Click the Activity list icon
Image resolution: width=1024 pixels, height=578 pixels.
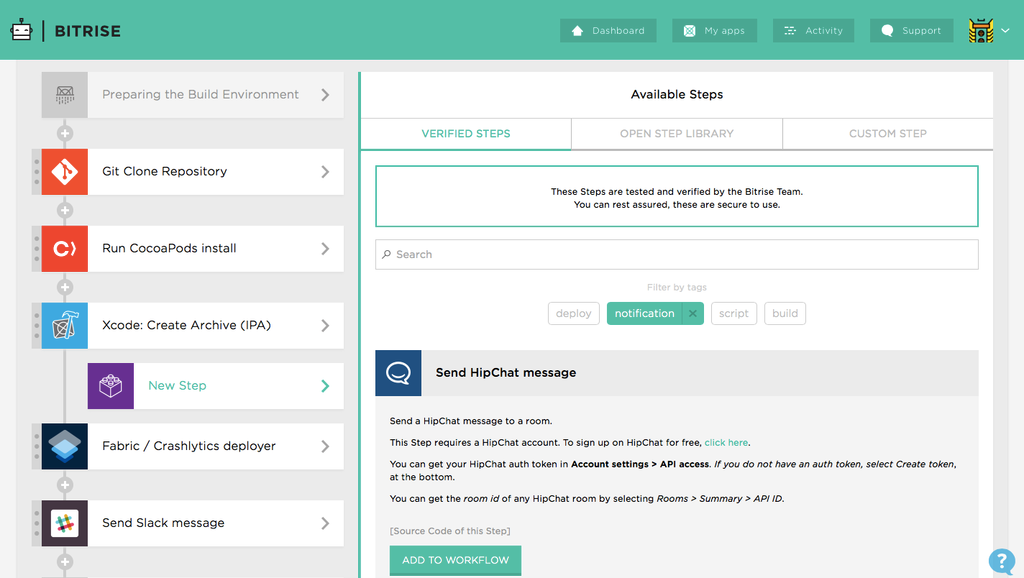pos(790,31)
